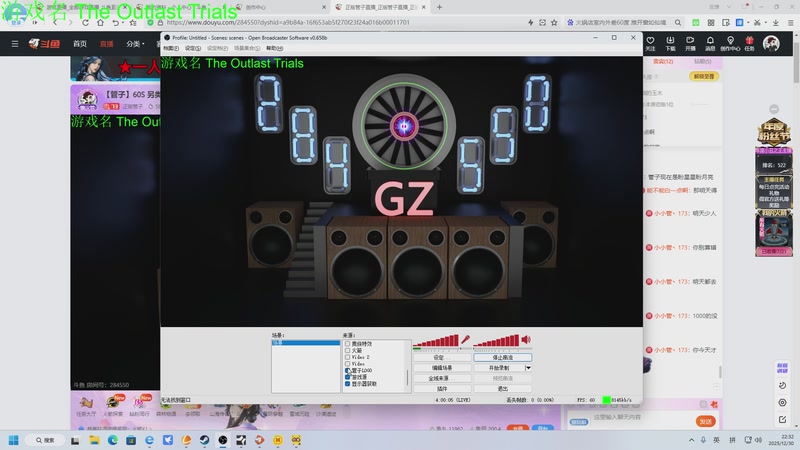Open the browser download arrow icon

pos(776,22)
